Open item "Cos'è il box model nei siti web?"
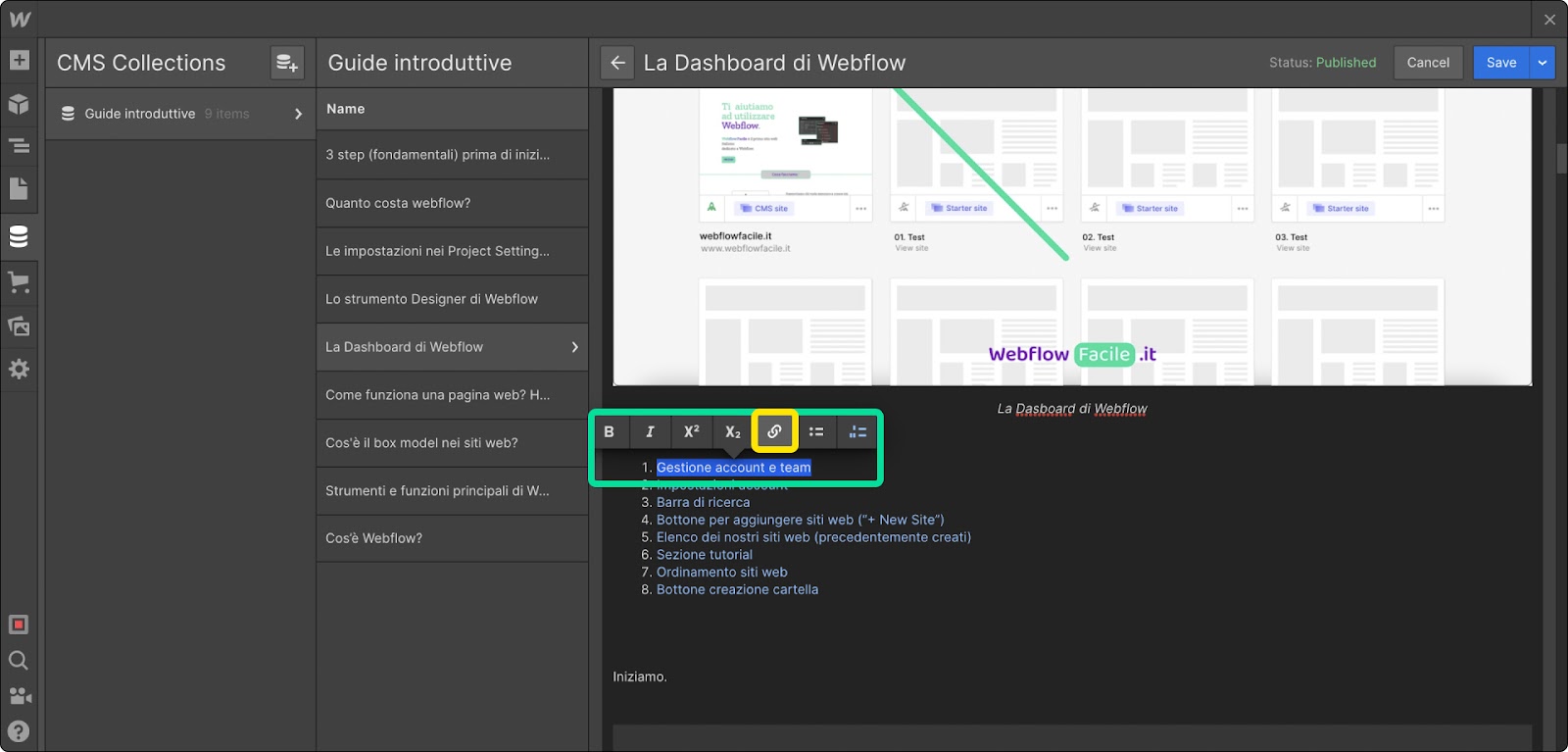The image size is (1568, 752). tap(452, 443)
